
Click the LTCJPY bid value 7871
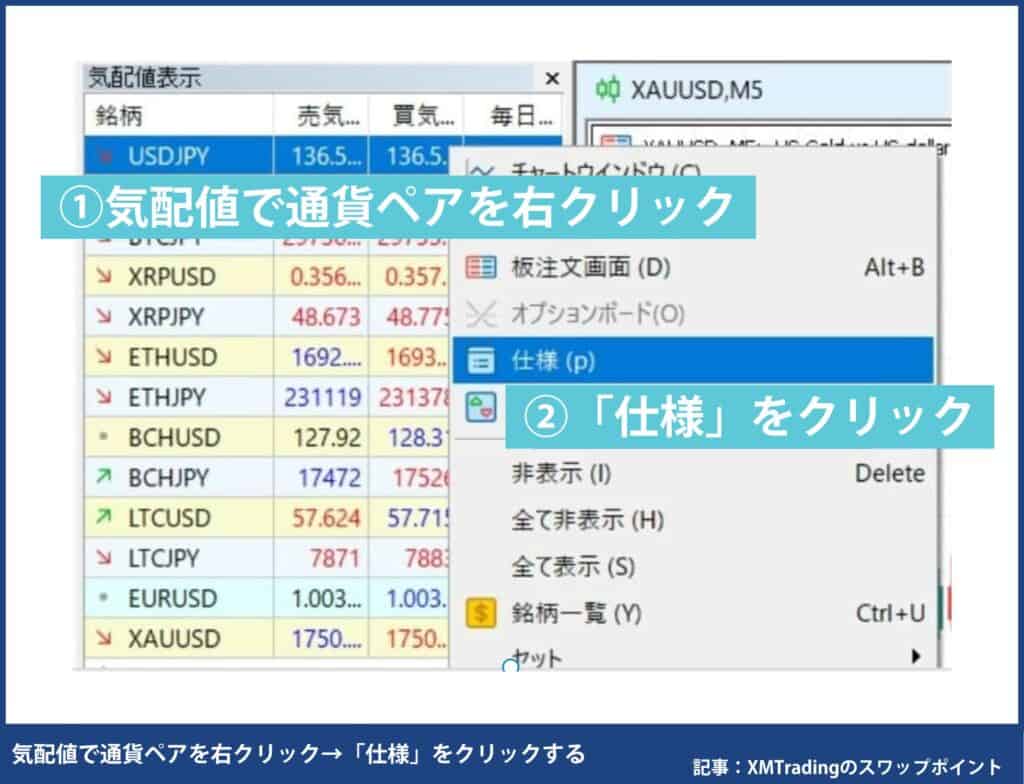pyautogui.click(x=335, y=559)
